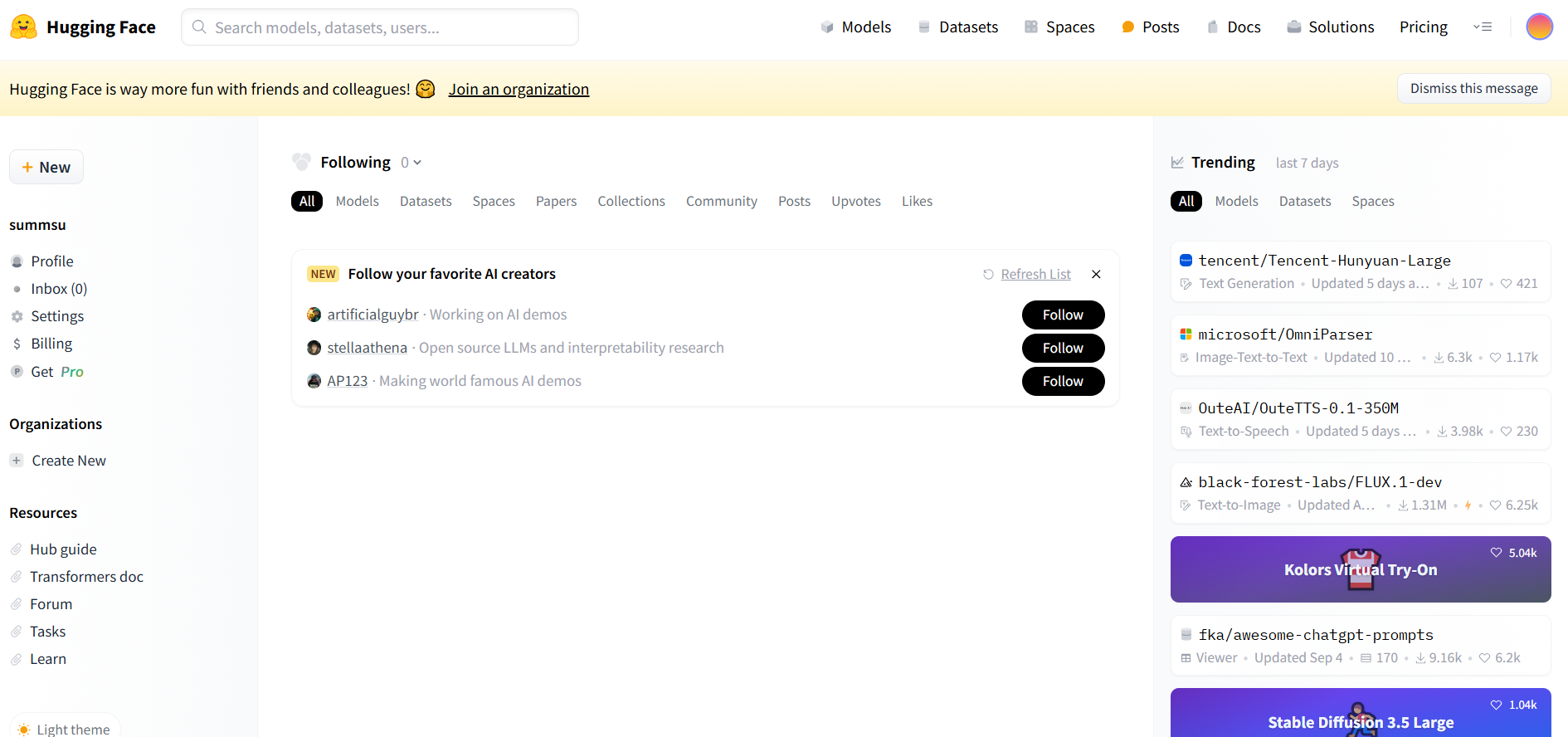Open tencent/Tencent-Hunyuan-Large model card
This screenshot has width=1568, height=737.
tap(1361, 271)
